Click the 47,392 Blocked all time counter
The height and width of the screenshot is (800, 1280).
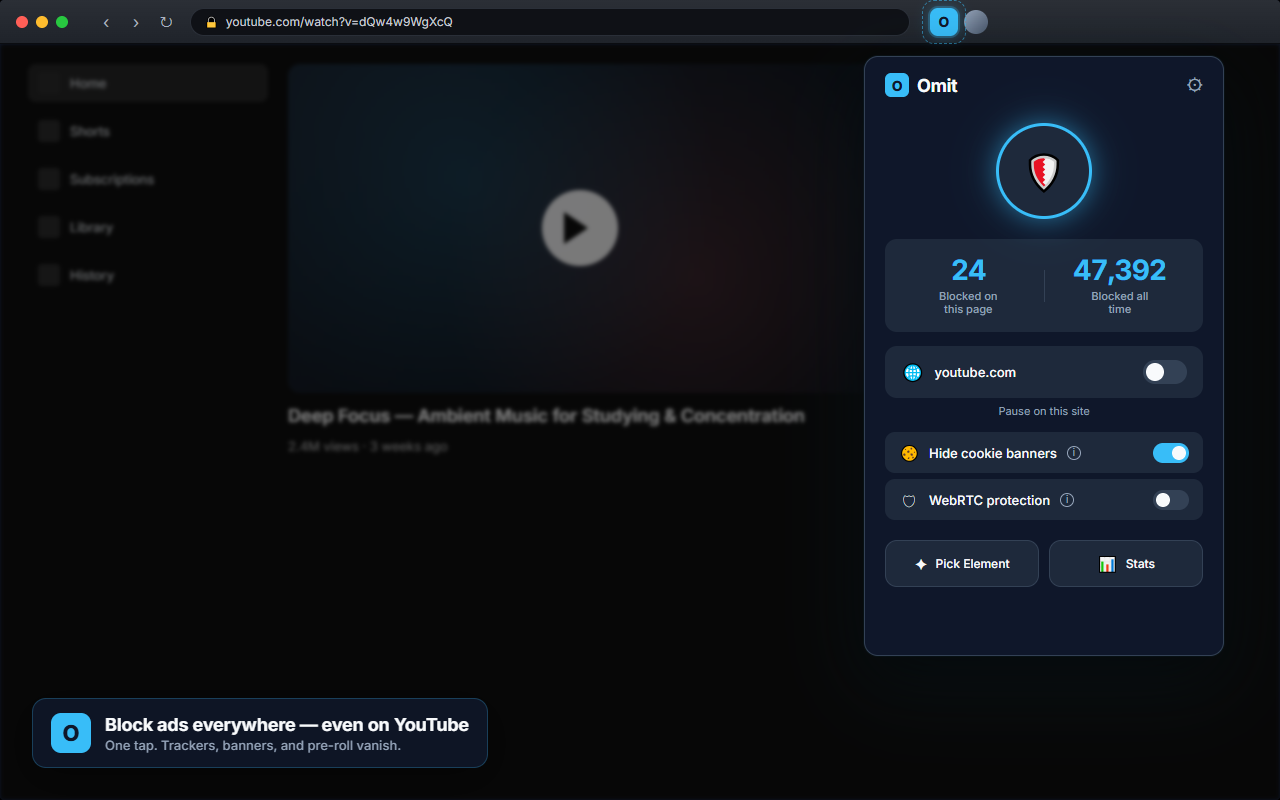click(1120, 285)
